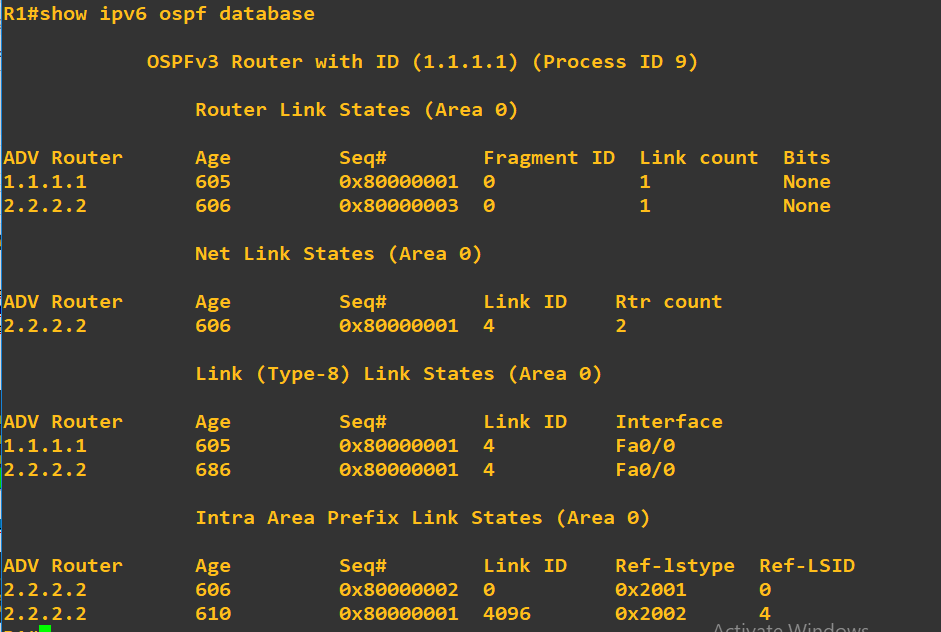Click the 'Ref-lstype' column header
The image size is (941, 632).
coord(675,566)
